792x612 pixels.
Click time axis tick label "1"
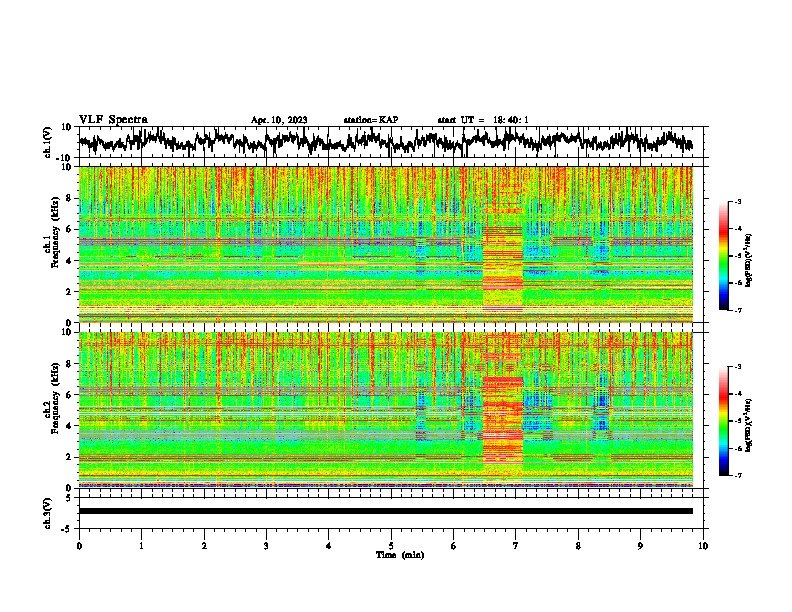[x=141, y=546]
